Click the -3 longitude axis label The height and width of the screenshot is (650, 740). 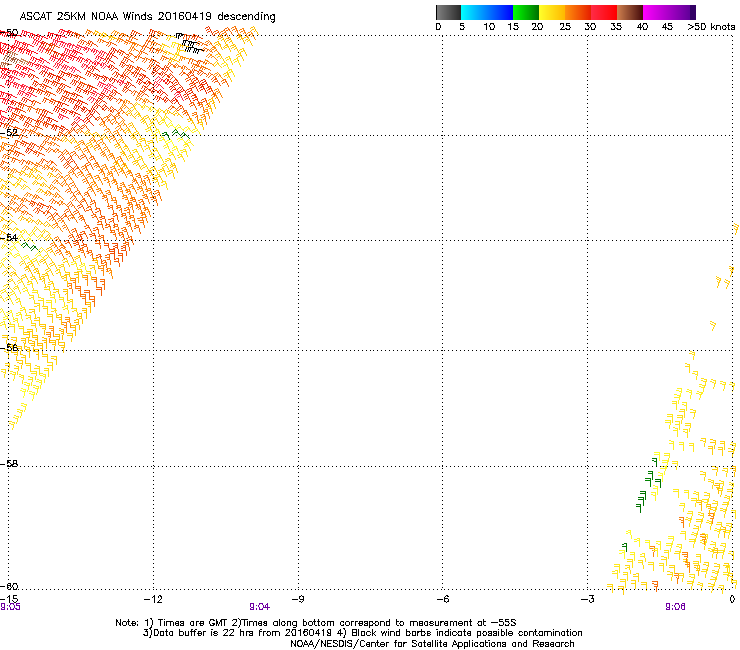click(x=587, y=599)
